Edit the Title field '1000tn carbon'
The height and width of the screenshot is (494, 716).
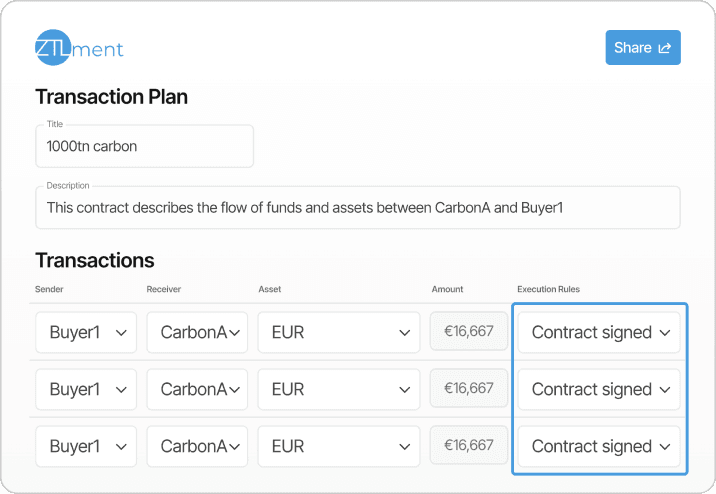144,146
